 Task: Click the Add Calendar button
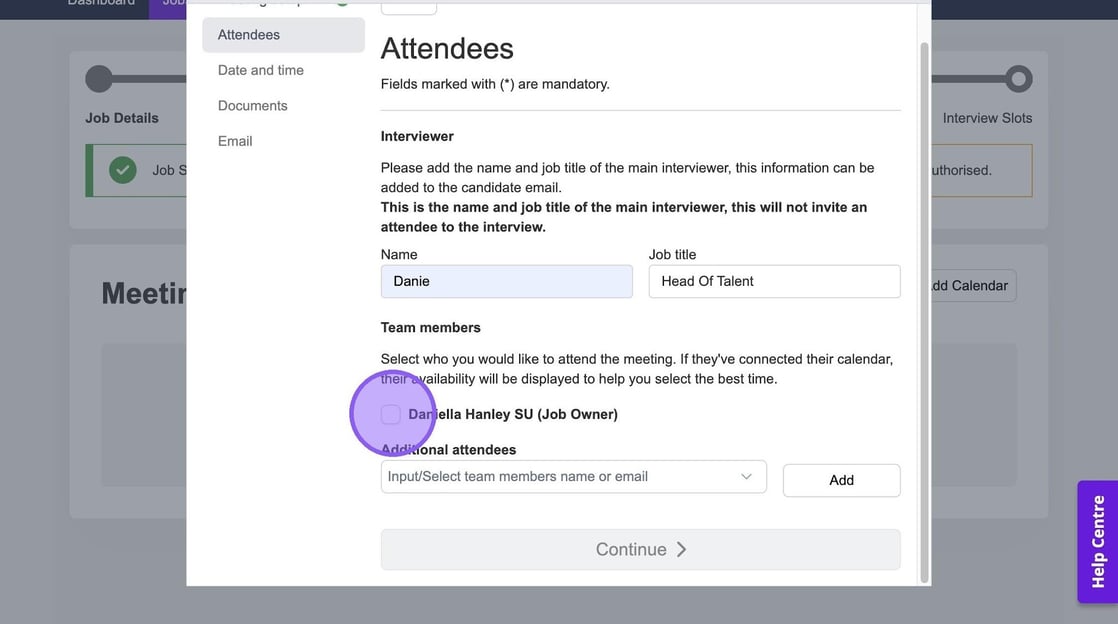(966, 286)
